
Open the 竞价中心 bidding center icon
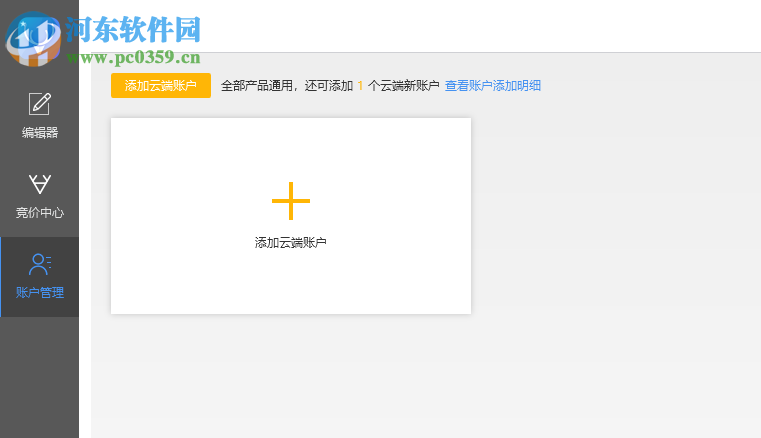pyautogui.click(x=39, y=184)
